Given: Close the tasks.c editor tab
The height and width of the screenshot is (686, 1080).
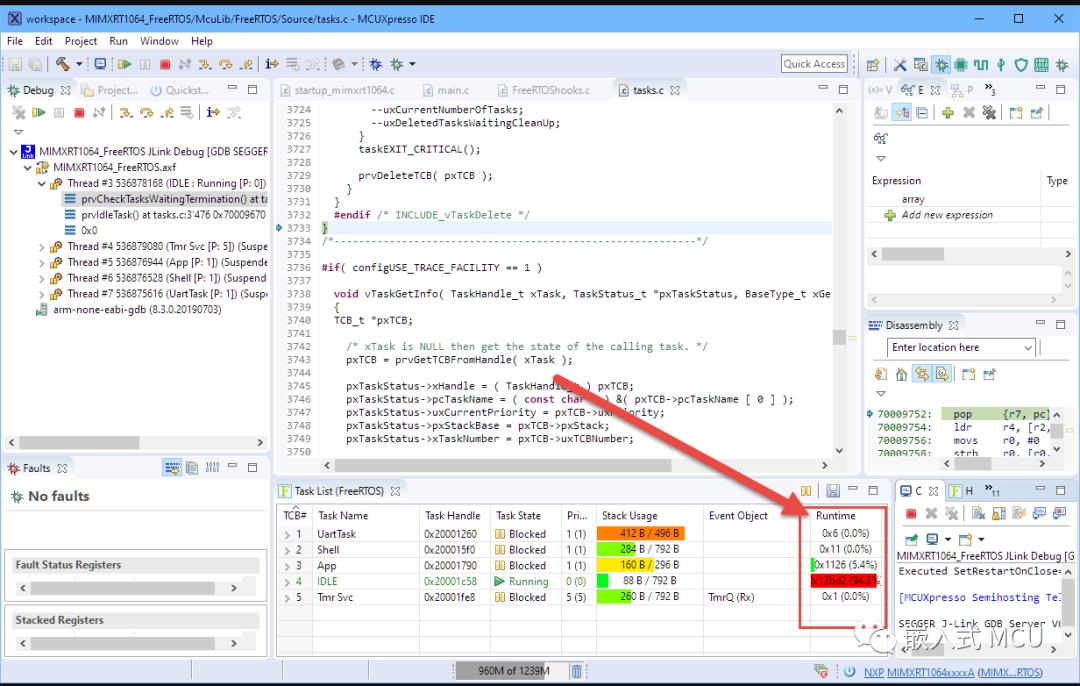Looking at the screenshot, I should point(675,90).
